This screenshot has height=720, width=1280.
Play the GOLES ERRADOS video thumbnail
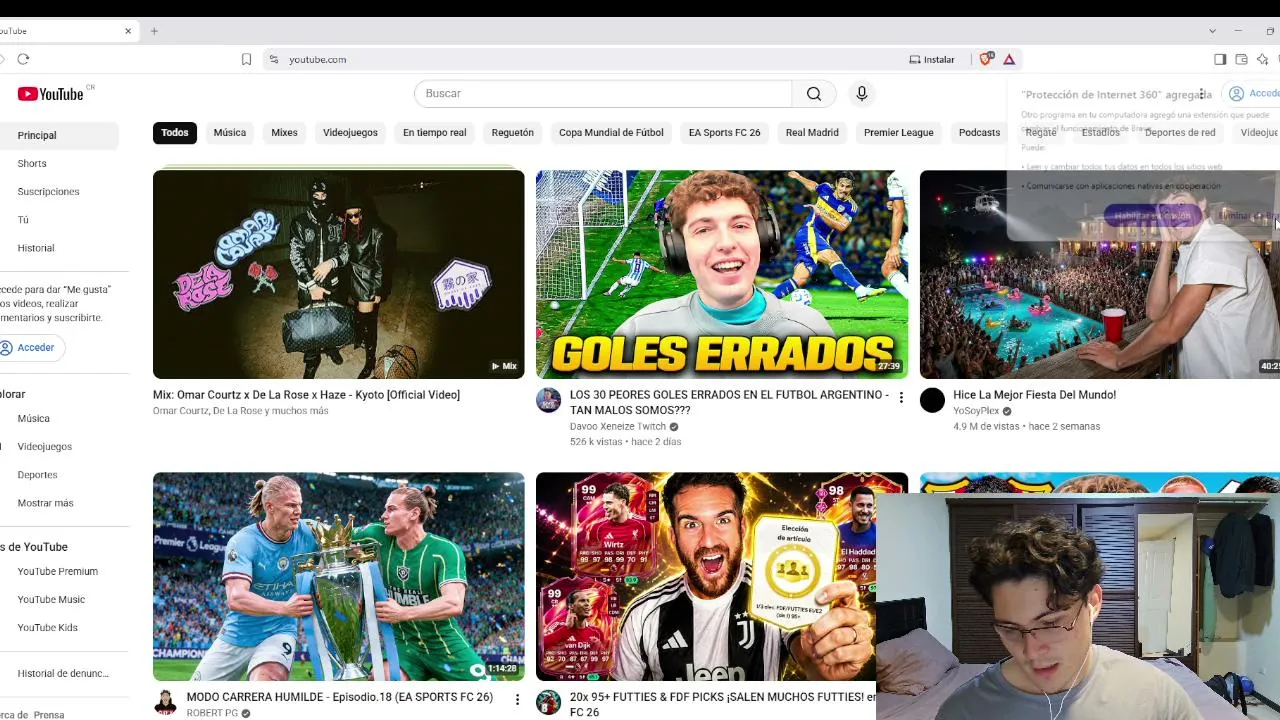pyautogui.click(x=722, y=274)
